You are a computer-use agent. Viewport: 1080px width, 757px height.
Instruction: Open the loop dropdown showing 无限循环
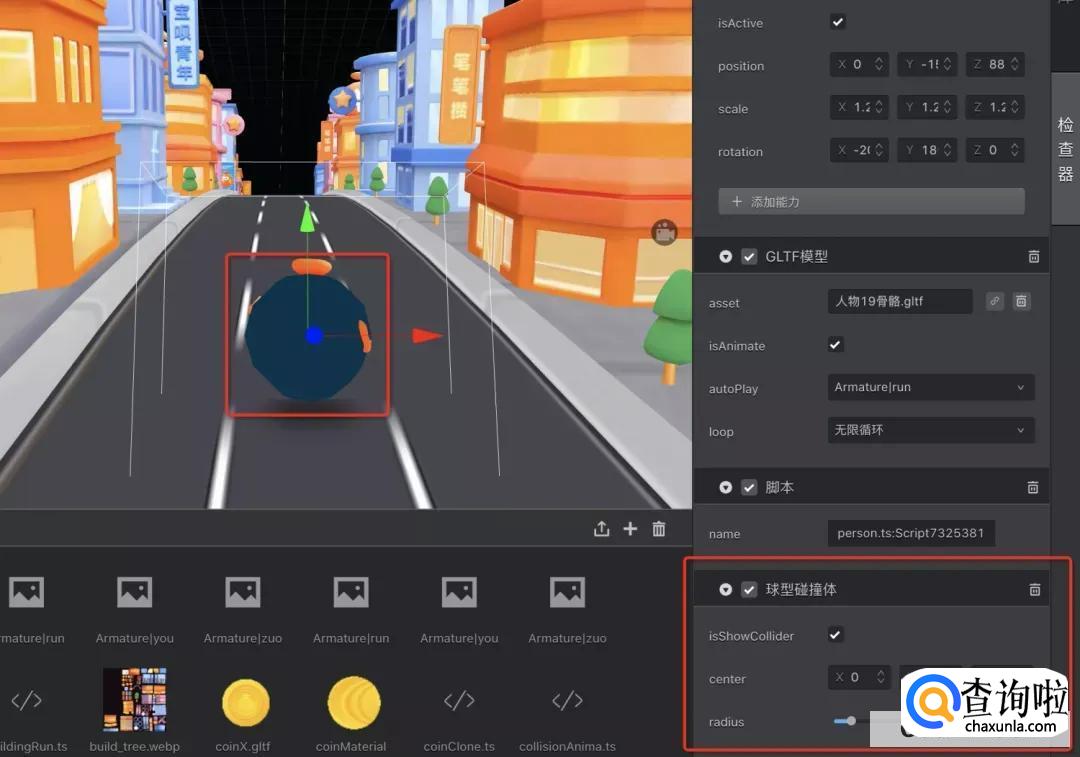pyautogui.click(x=930, y=430)
